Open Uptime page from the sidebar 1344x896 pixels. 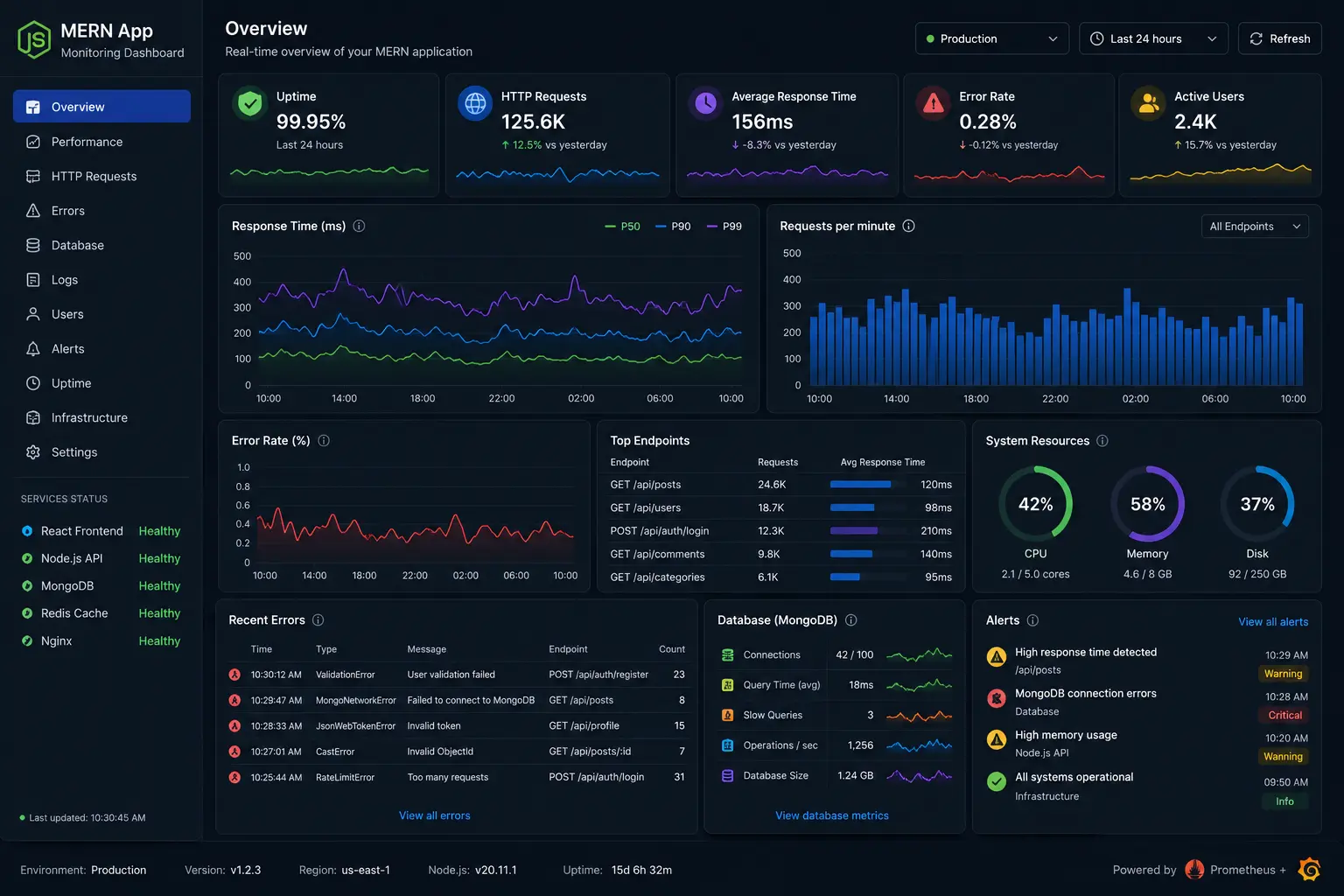point(101,383)
